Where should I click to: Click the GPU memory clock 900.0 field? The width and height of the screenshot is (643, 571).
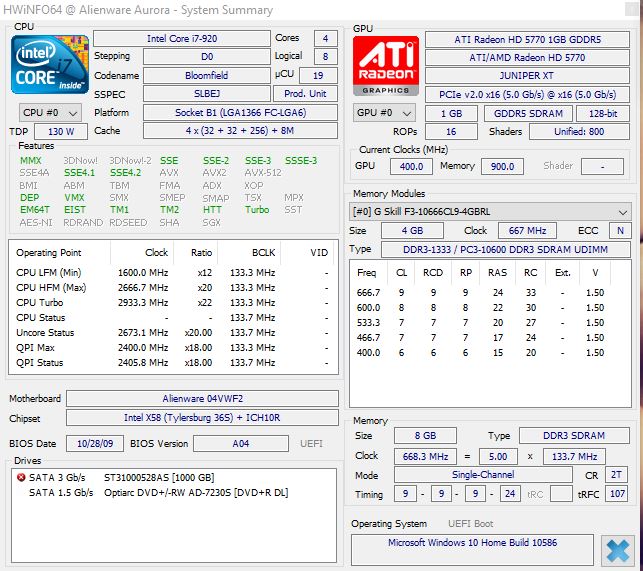502,167
